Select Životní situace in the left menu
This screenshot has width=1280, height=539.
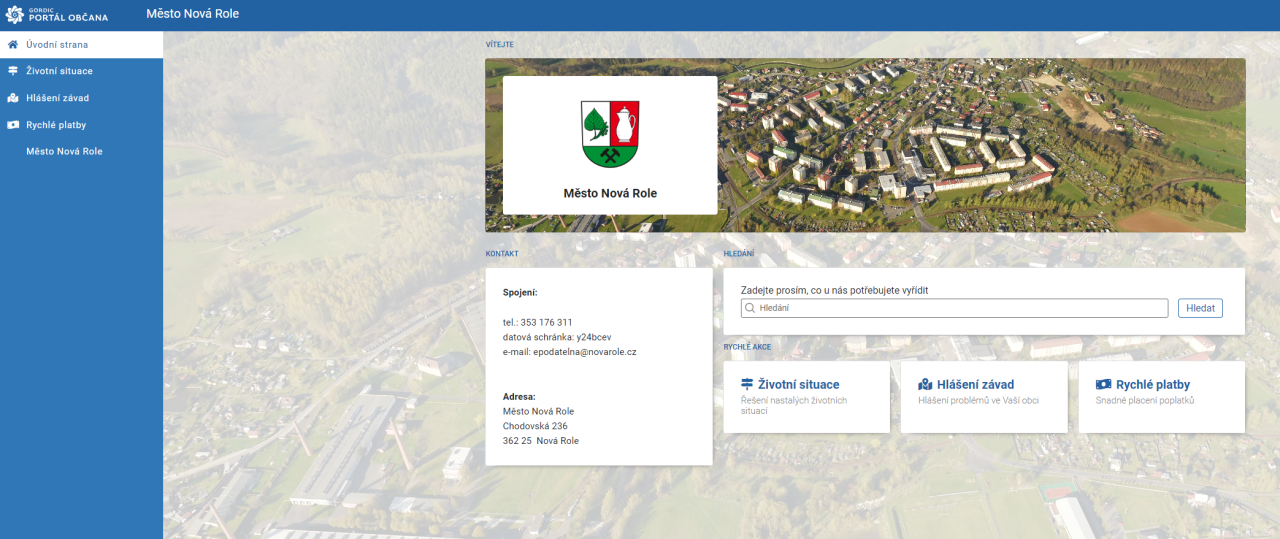tap(59, 71)
